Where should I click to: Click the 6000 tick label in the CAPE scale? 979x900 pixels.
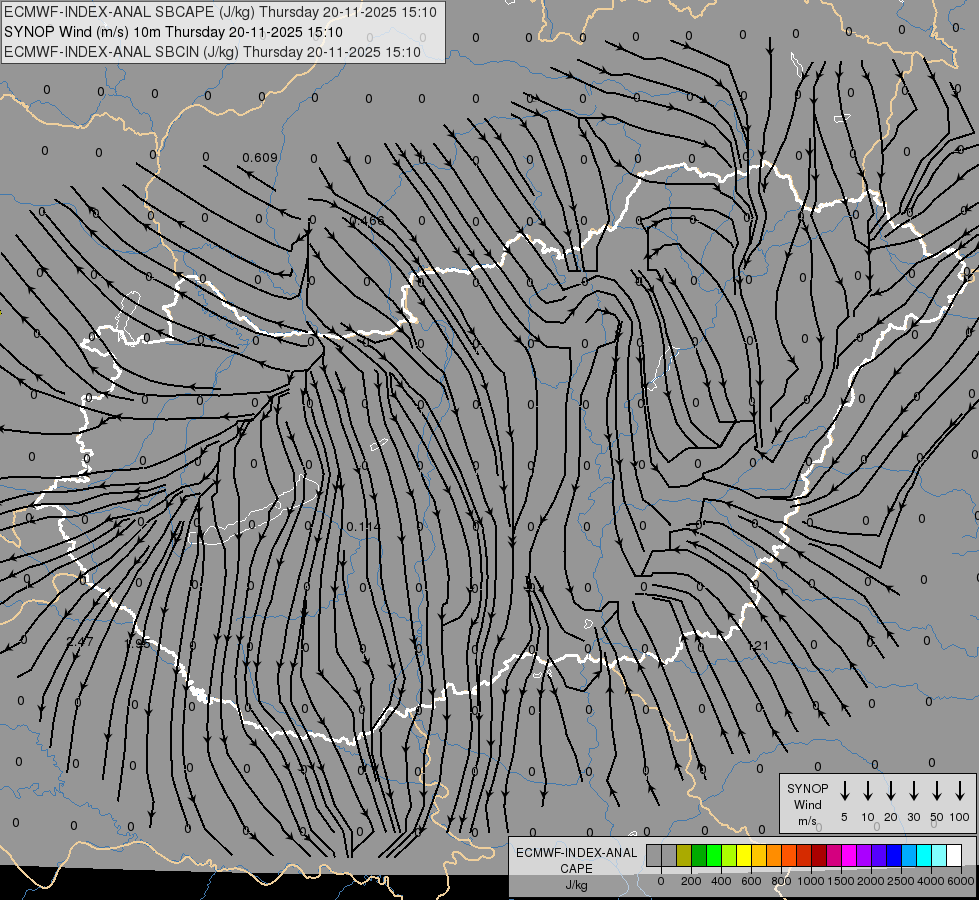[x=961, y=881]
